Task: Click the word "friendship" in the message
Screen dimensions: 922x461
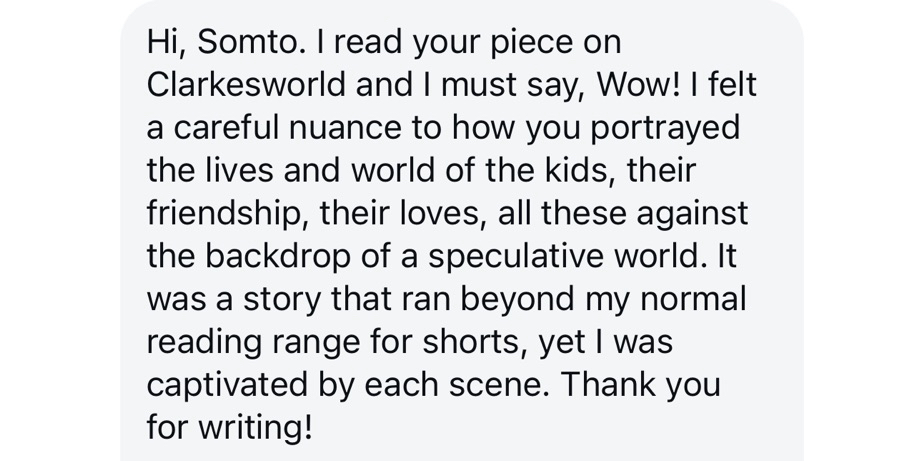Action: tap(230, 213)
